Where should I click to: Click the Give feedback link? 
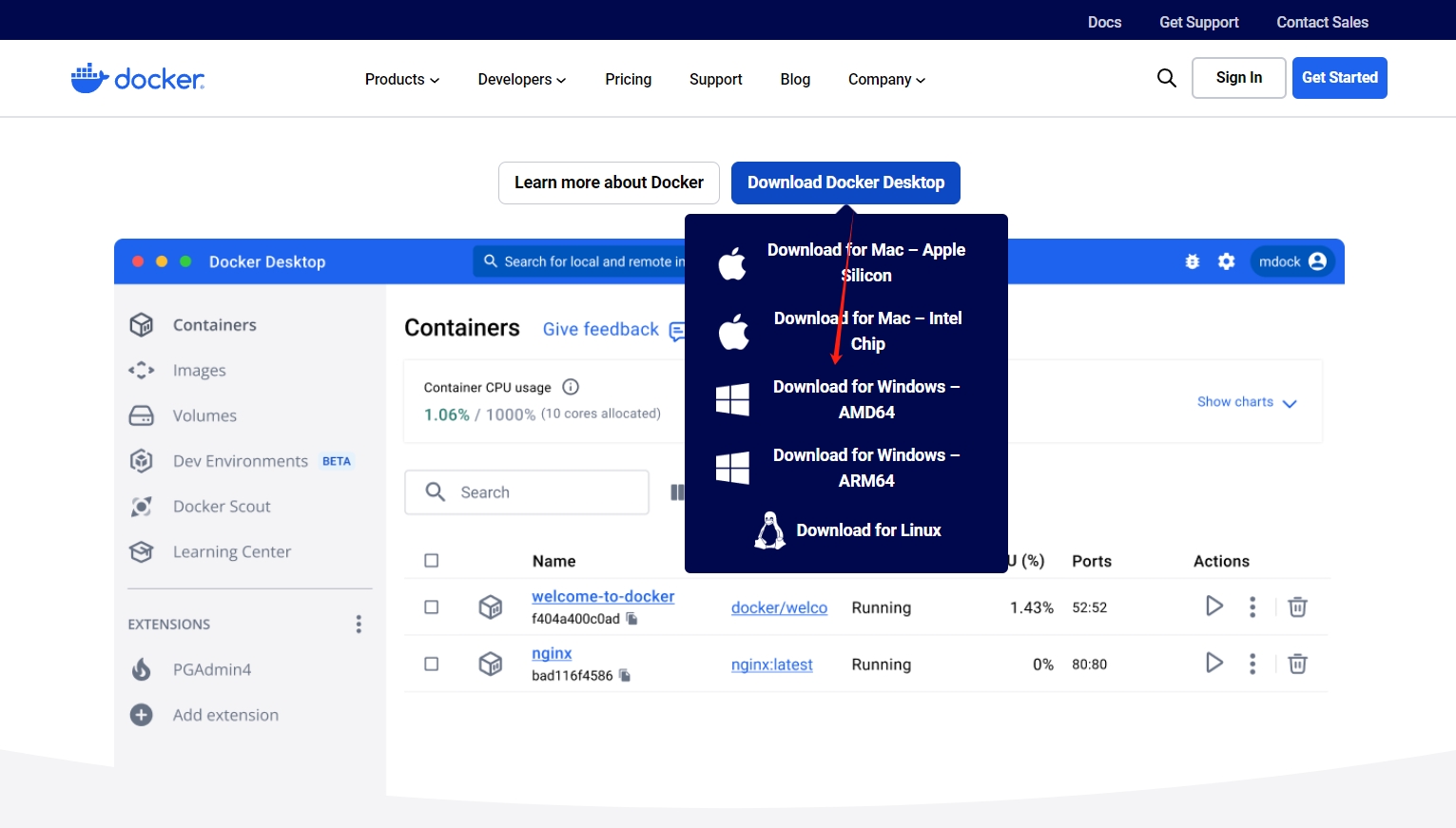coord(601,329)
